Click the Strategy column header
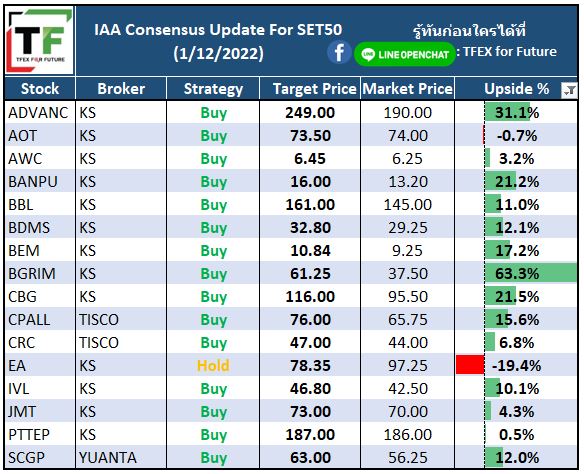The image size is (584, 474). tap(213, 89)
